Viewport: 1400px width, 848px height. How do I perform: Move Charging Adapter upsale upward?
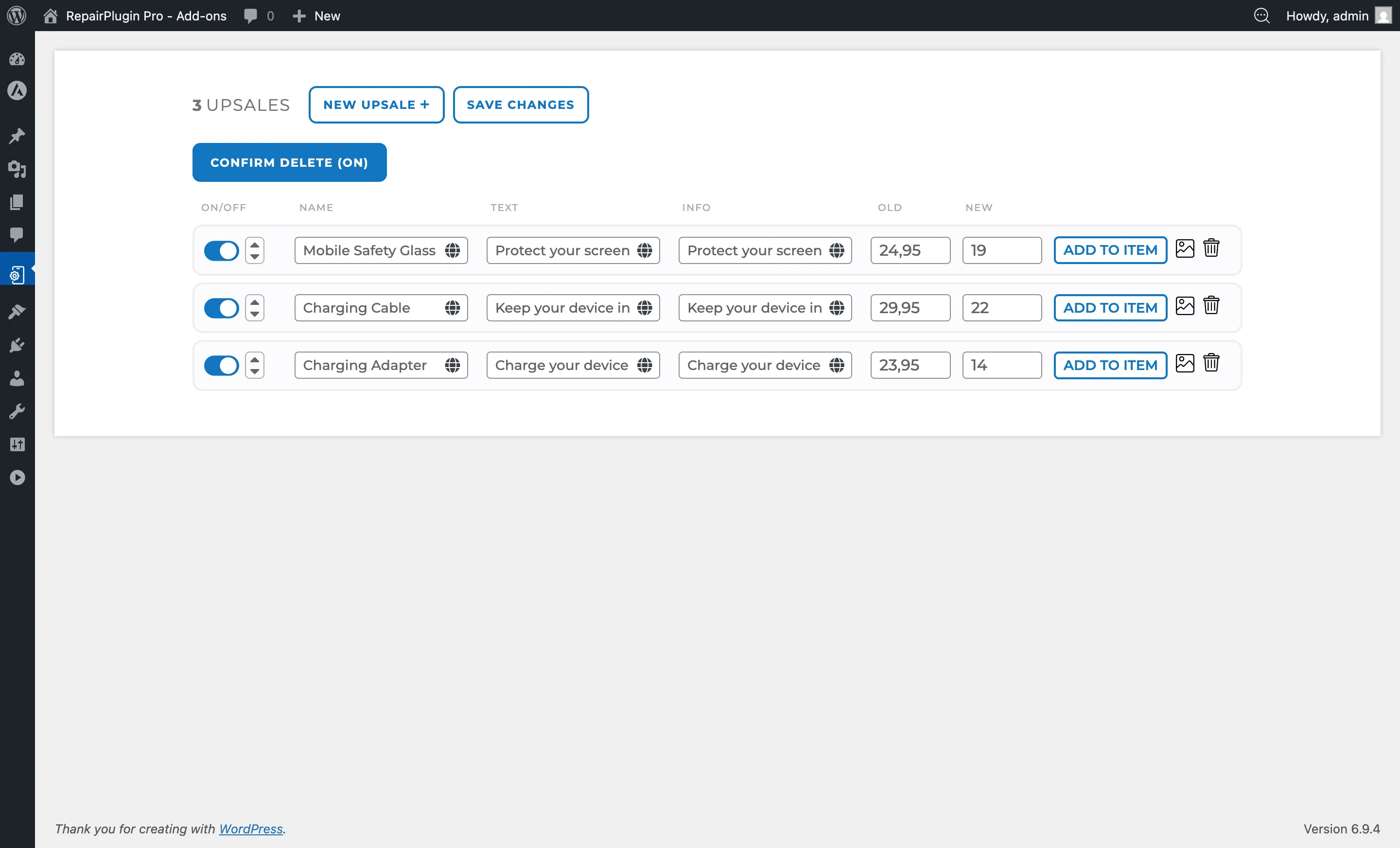point(255,359)
